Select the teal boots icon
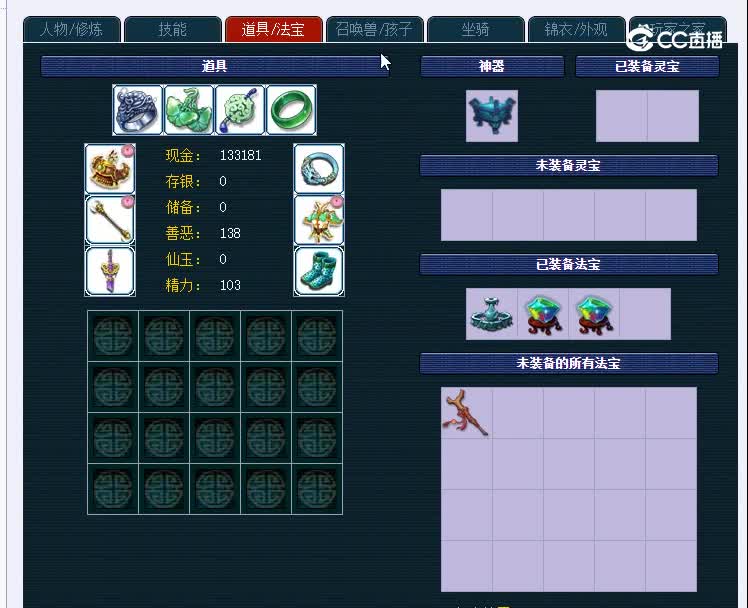 point(319,271)
